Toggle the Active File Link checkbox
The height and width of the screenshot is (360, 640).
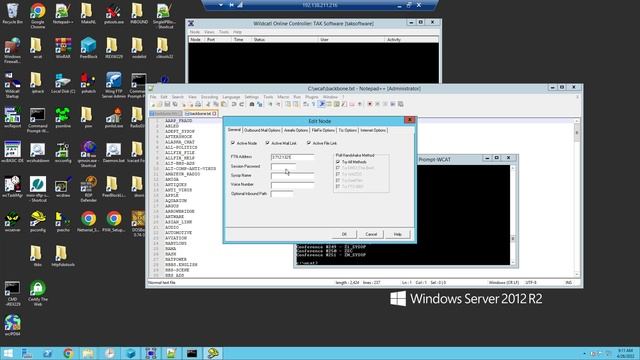[x=309, y=143]
